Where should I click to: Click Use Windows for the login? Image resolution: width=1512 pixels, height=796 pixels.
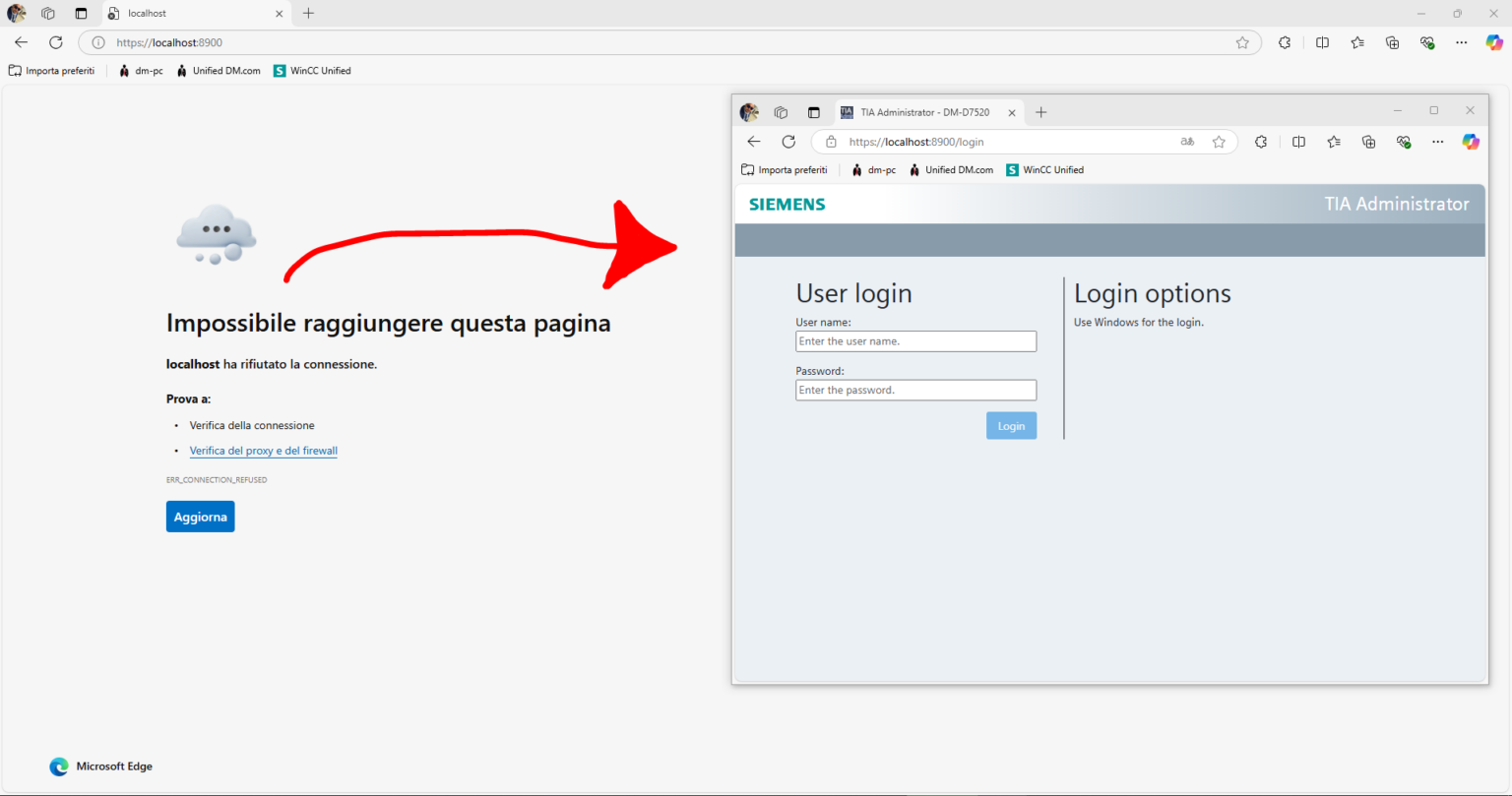(x=1139, y=322)
